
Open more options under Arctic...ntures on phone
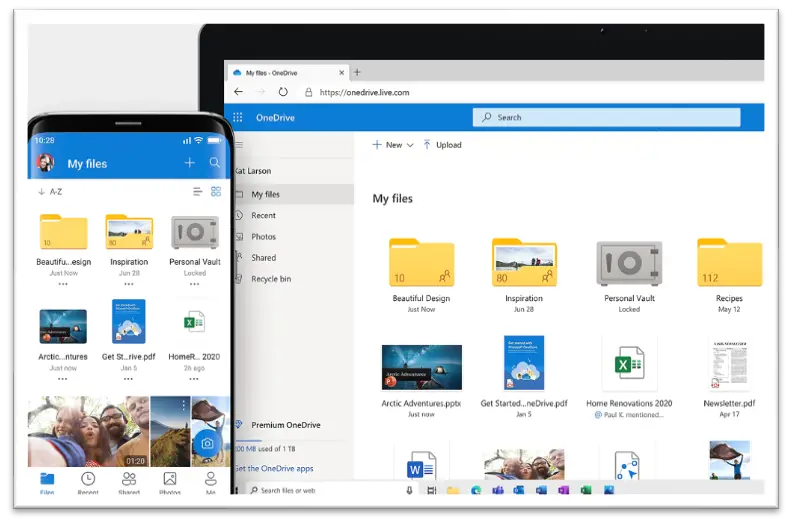63,379
